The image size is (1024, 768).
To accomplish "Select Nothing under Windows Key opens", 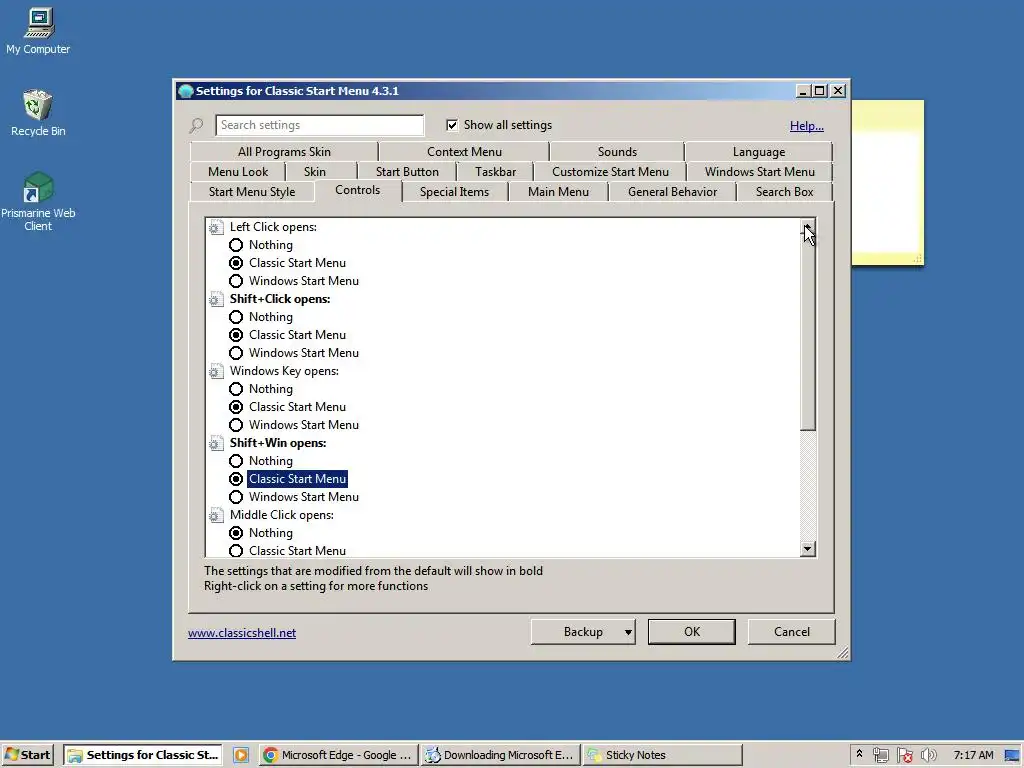I will (236, 389).
